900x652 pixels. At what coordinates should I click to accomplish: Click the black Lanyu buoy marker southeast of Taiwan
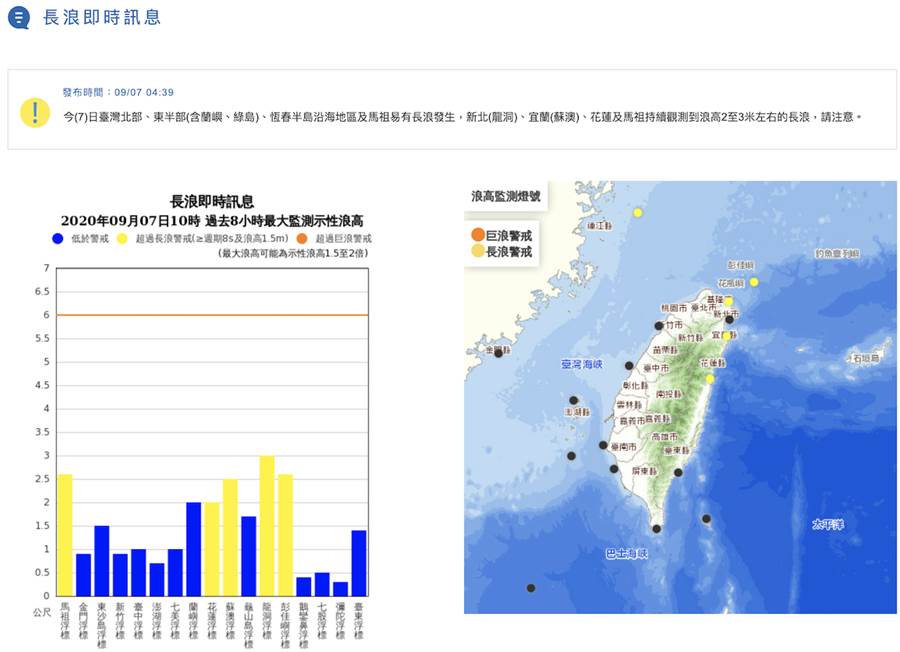[x=707, y=519]
